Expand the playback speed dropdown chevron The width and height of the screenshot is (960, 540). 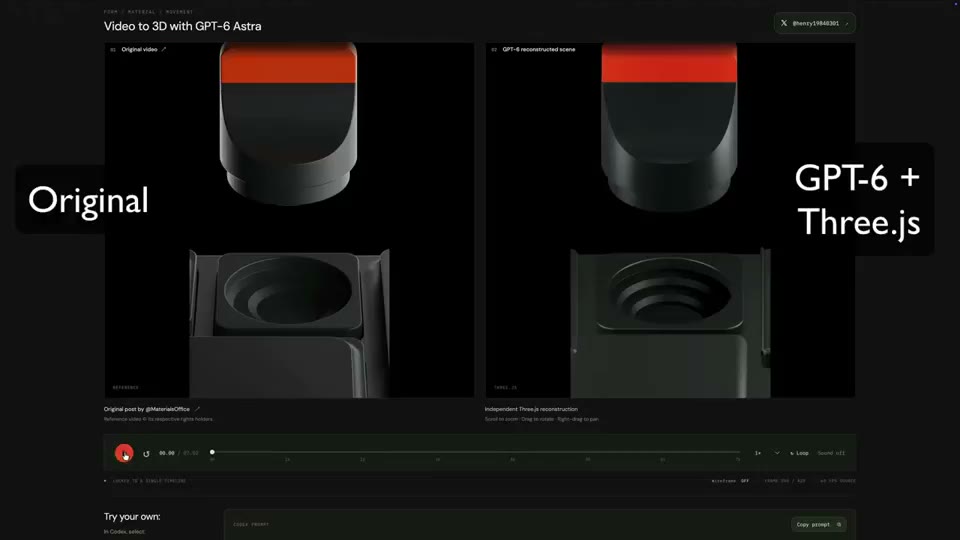coord(777,453)
